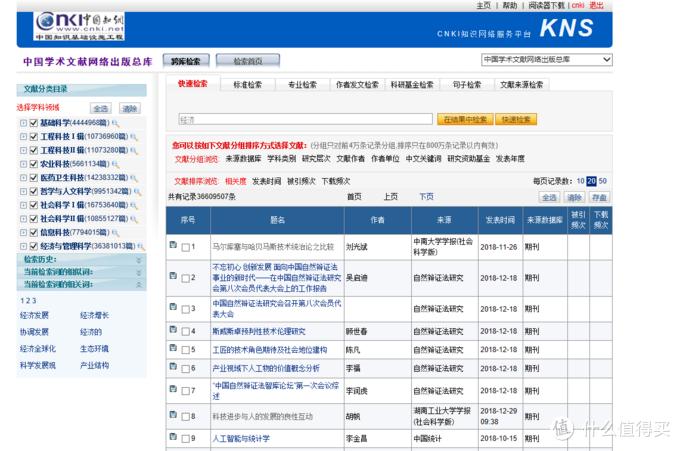Select the 文献来源检索 tab
The image size is (680, 451).
(x=522, y=85)
